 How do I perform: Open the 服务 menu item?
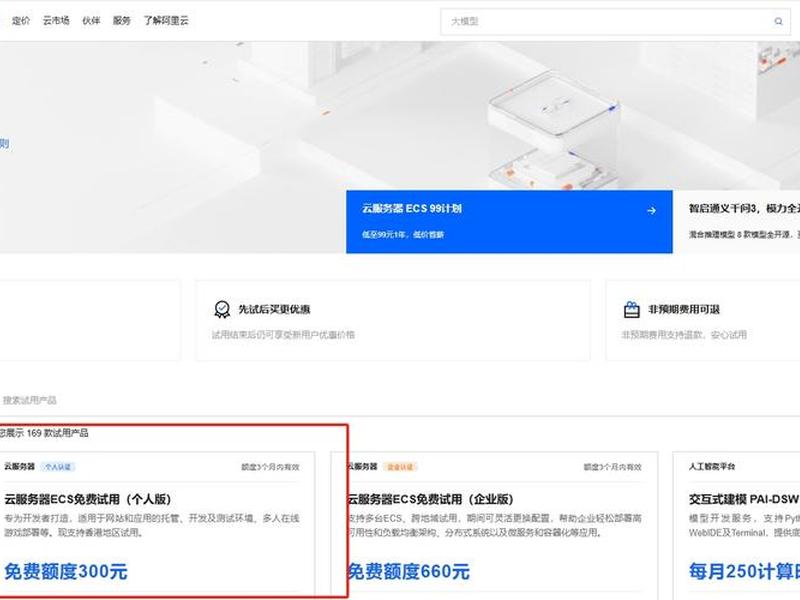(x=121, y=20)
